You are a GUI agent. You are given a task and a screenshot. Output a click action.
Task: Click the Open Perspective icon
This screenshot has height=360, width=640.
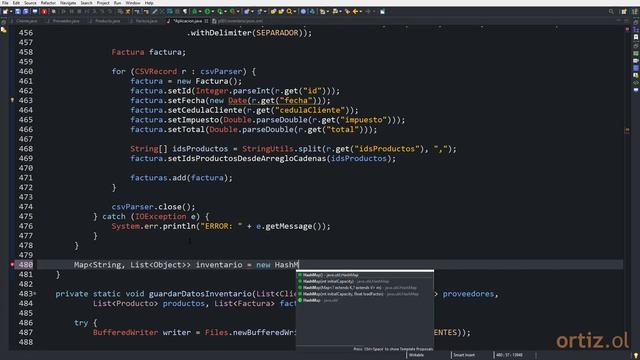(624, 11)
